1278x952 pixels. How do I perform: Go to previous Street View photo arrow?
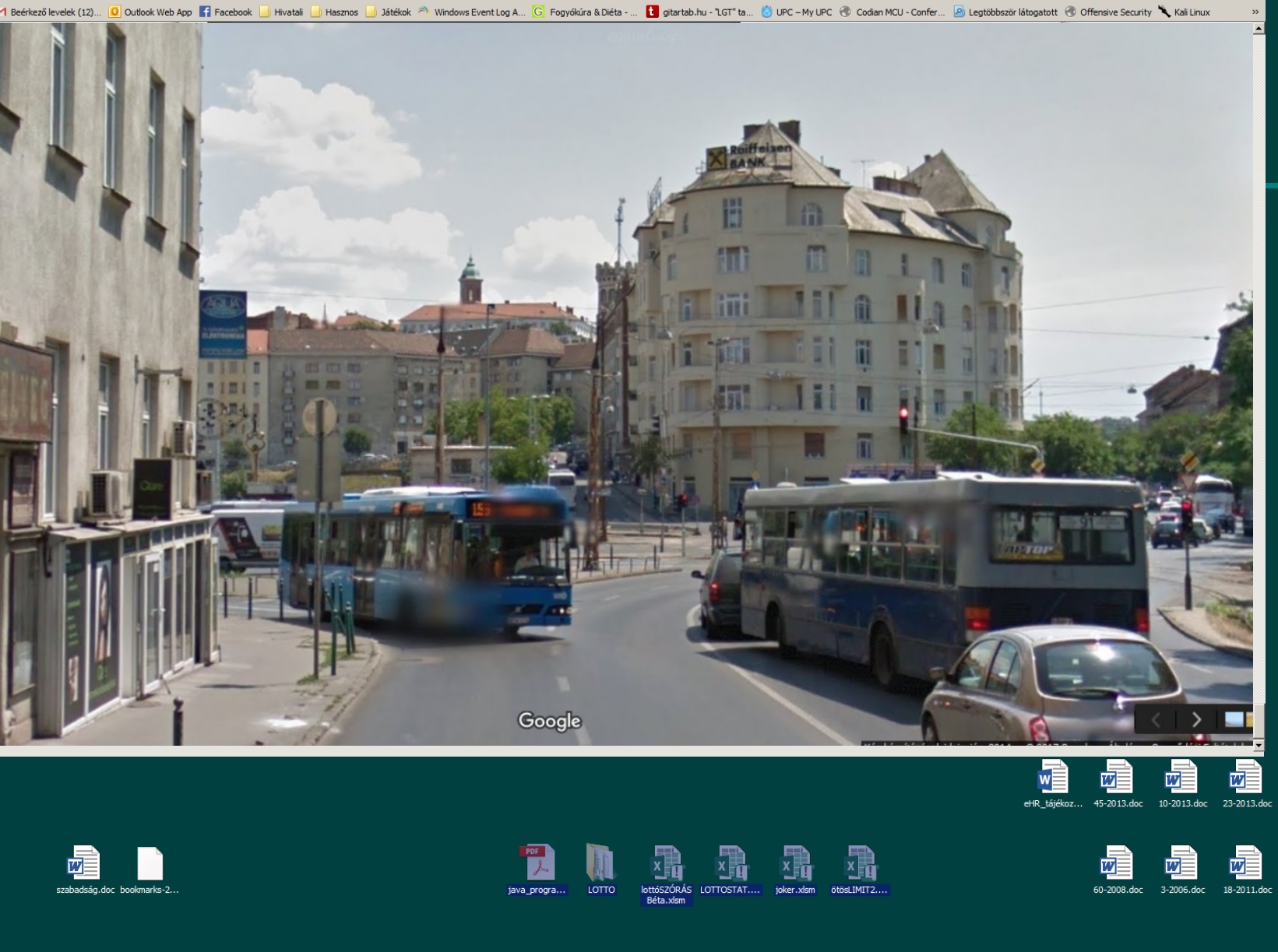pyautogui.click(x=1156, y=720)
